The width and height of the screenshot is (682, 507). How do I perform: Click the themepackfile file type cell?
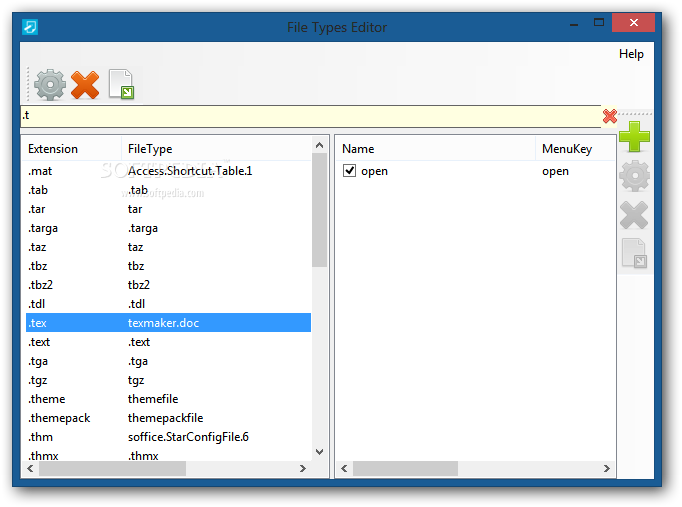coord(165,418)
